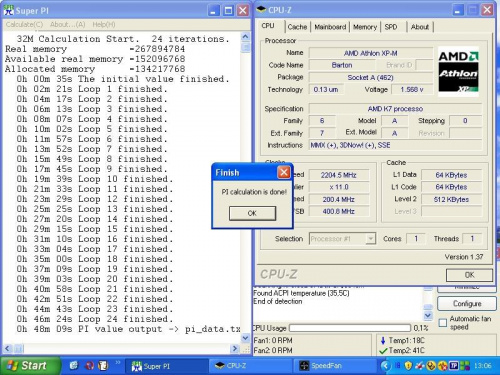This screenshot has height=375, width=500.
Task: Click the 400.8 MHz FSB value
Action: pos(339,211)
